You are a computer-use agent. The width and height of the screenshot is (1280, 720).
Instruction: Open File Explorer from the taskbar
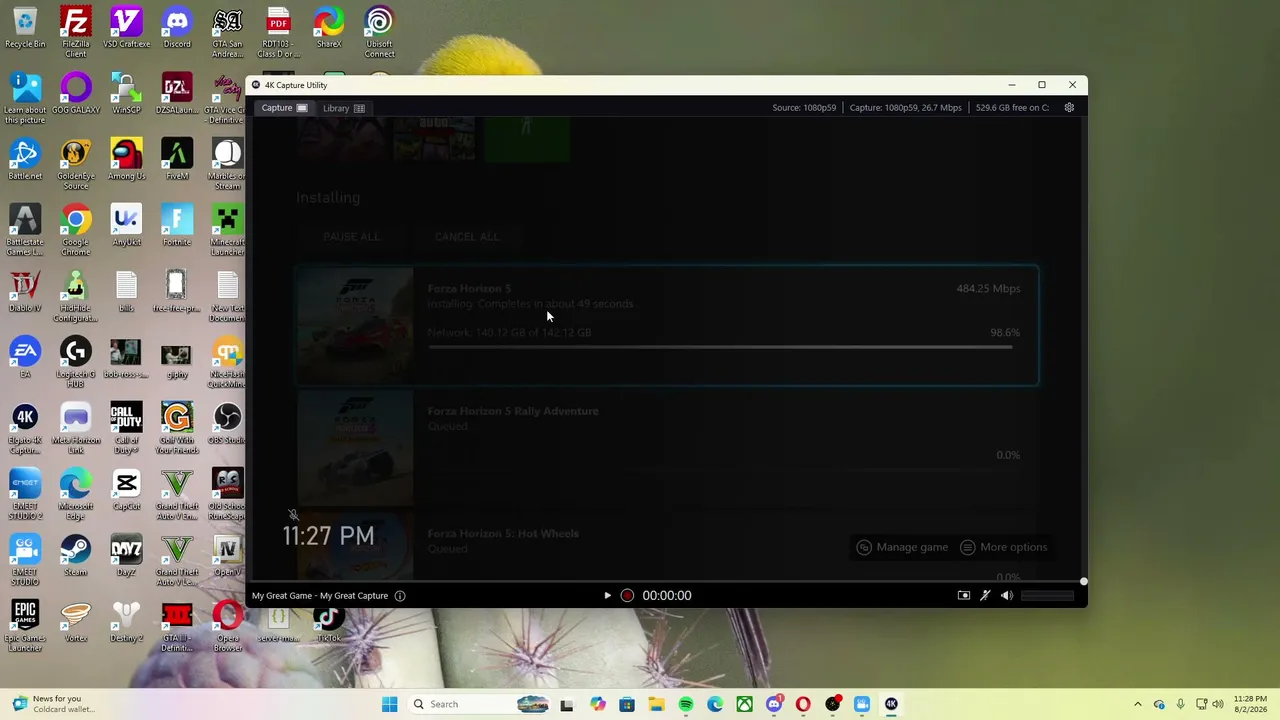tap(656, 704)
